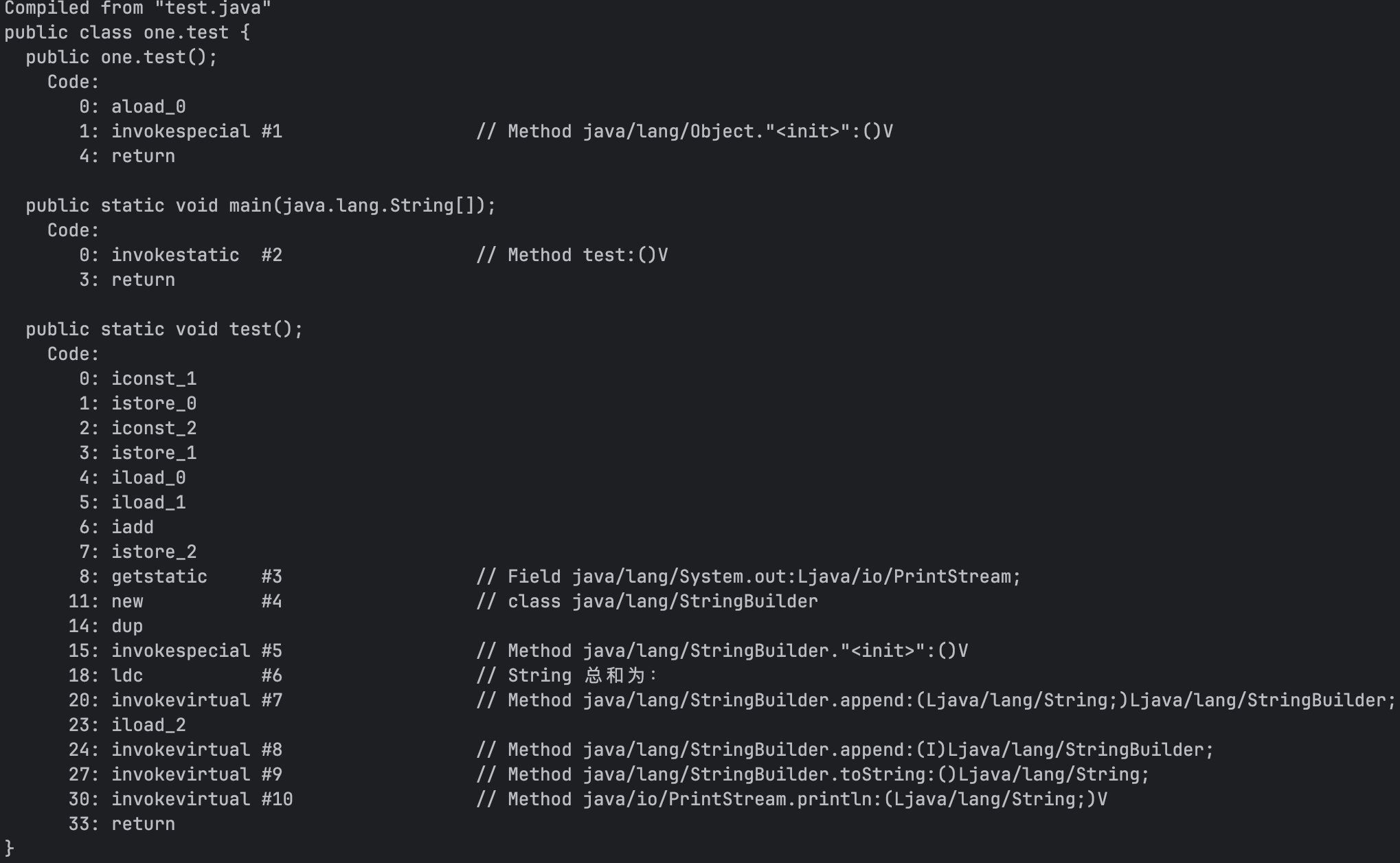Click the 'public static void test();' signature

pyautogui.click(x=164, y=329)
